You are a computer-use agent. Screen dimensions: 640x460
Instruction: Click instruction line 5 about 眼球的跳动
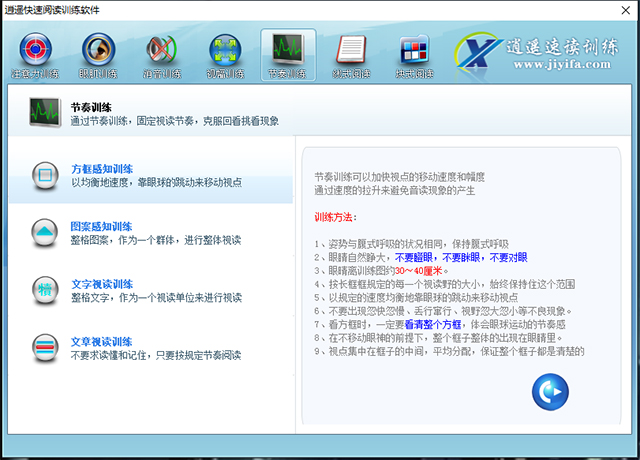[416, 298]
